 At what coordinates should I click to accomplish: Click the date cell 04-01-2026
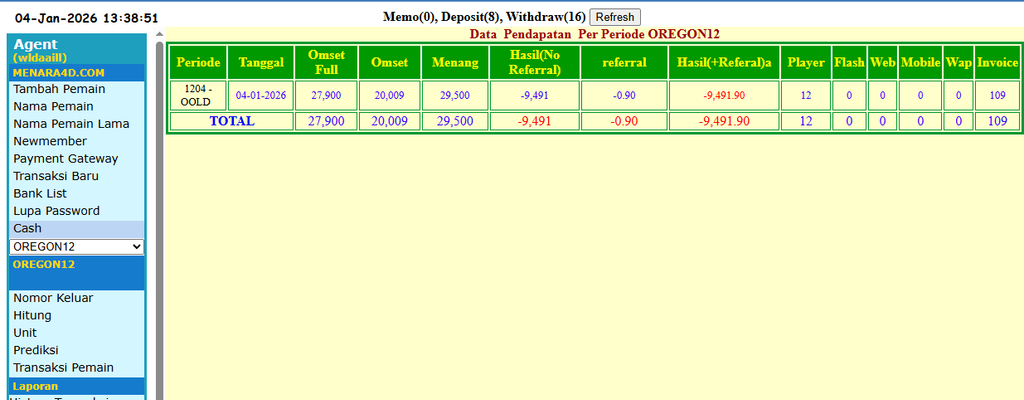pyautogui.click(x=261, y=95)
